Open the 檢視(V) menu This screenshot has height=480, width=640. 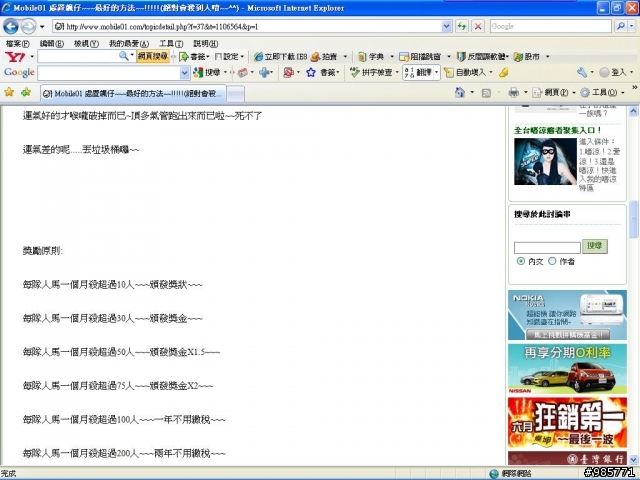tap(86, 44)
